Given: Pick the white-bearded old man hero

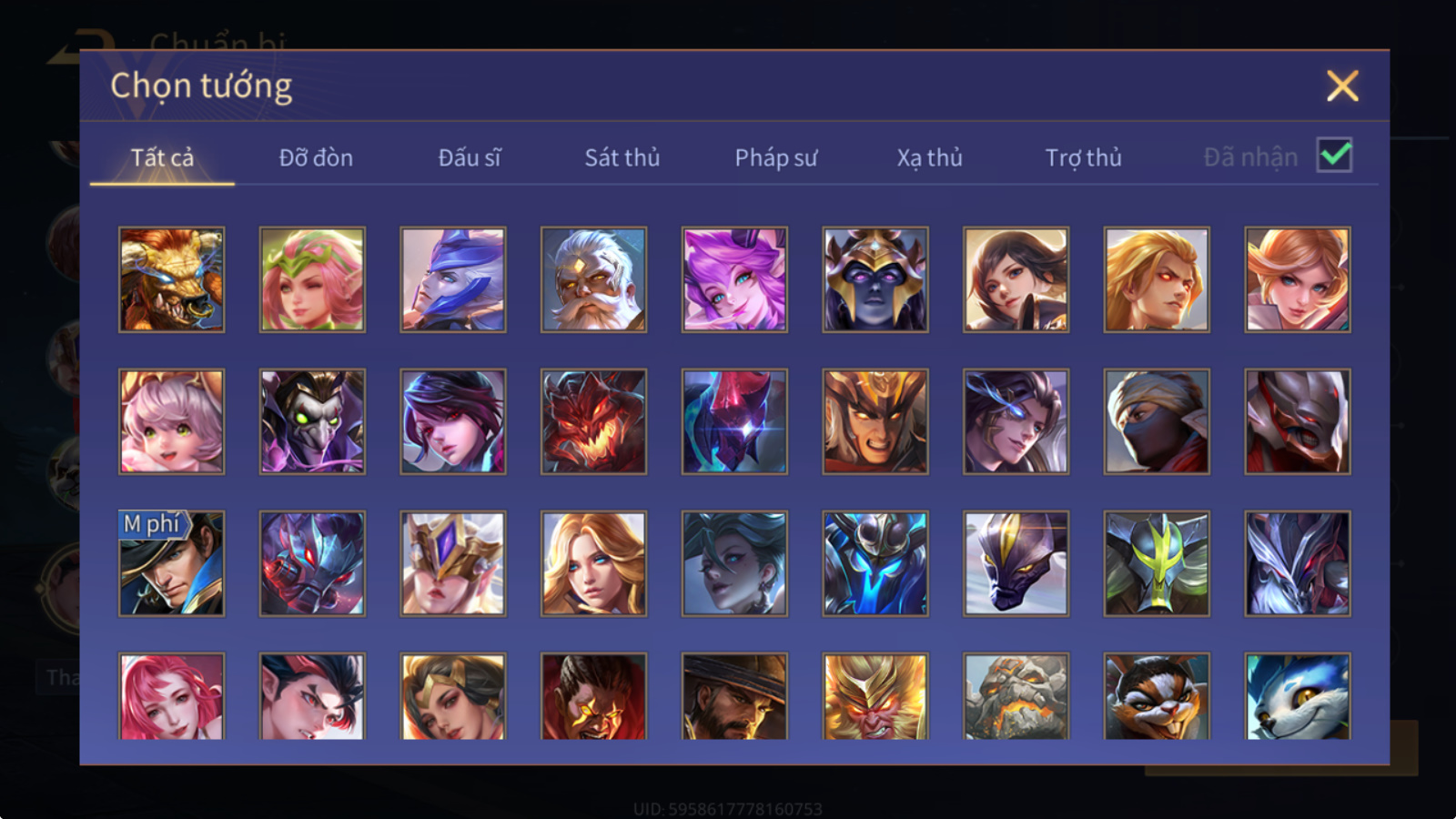Looking at the screenshot, I should [x=593, y=279].
